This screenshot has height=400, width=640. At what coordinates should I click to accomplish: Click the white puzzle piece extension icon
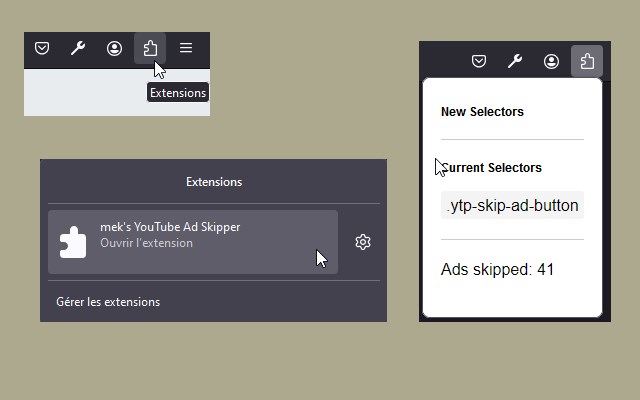click(73, 242)
